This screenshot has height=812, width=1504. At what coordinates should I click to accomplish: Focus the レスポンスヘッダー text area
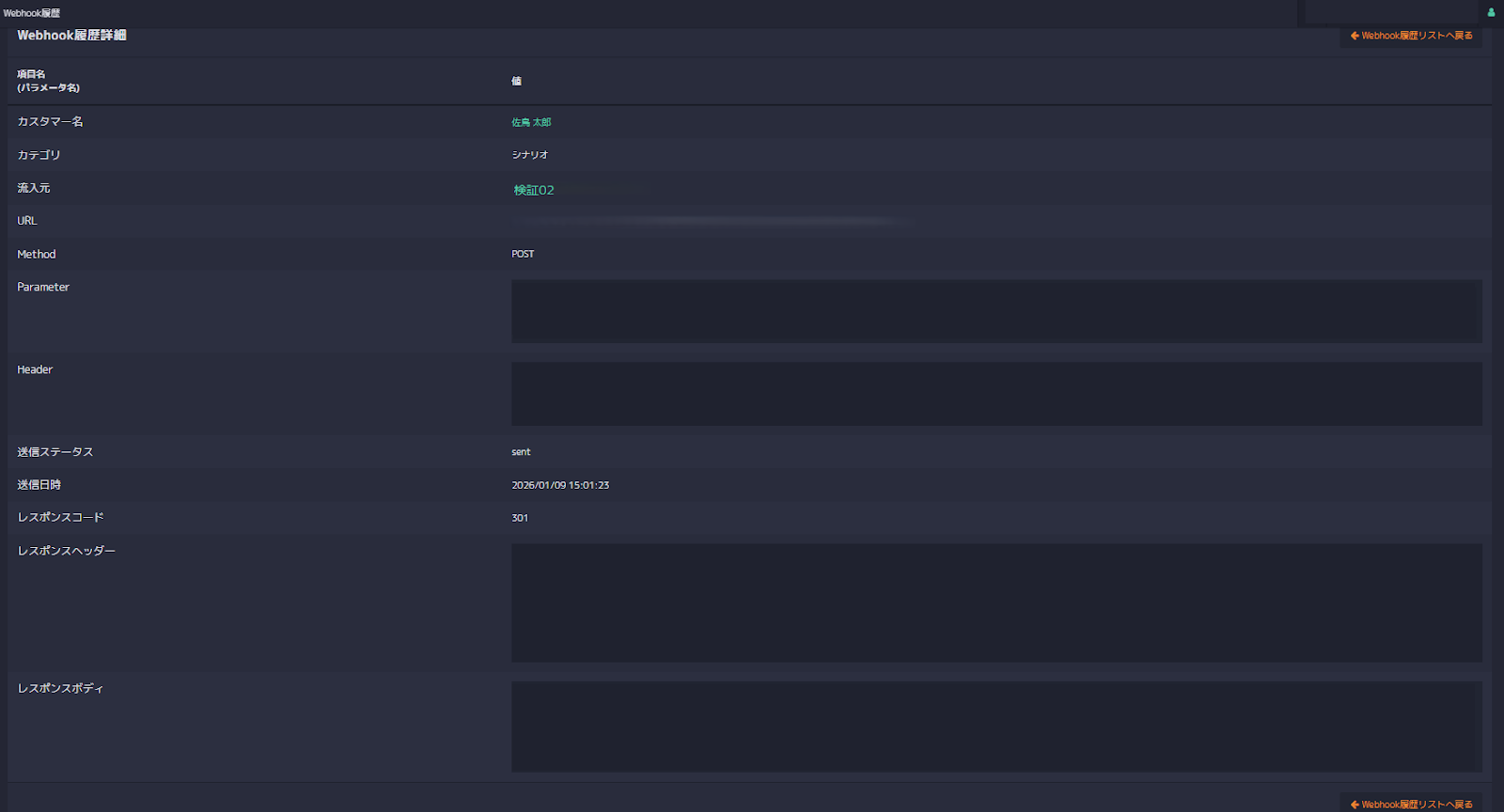tap(996, 602)
